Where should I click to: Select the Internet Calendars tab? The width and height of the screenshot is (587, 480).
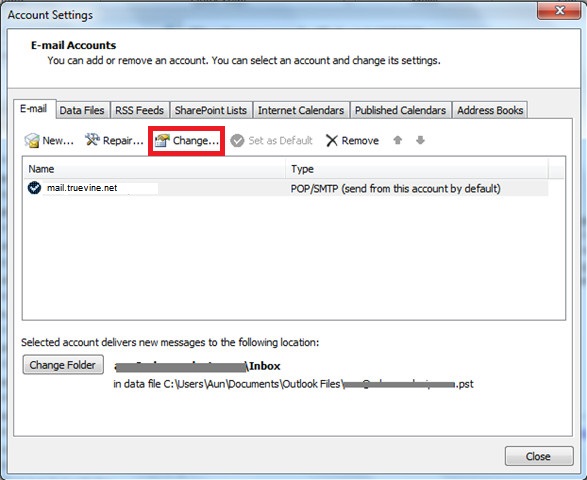point(301,110)
